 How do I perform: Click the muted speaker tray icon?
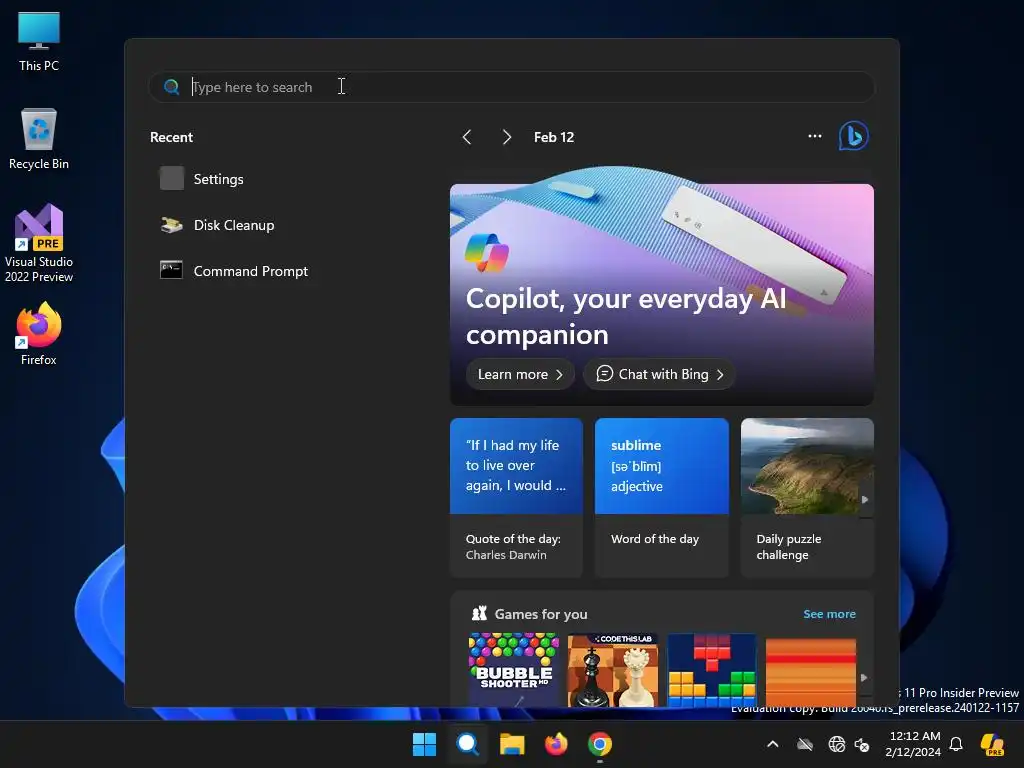pos(862,744)
